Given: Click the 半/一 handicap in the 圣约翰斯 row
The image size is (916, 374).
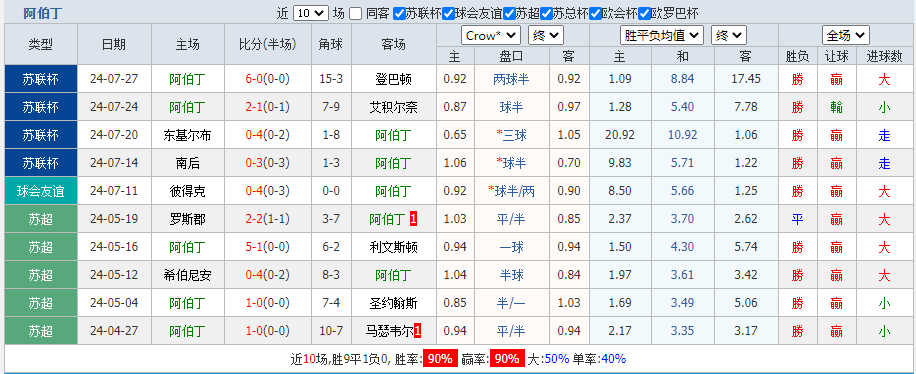Looking at the screenshot, I should 512,303.
